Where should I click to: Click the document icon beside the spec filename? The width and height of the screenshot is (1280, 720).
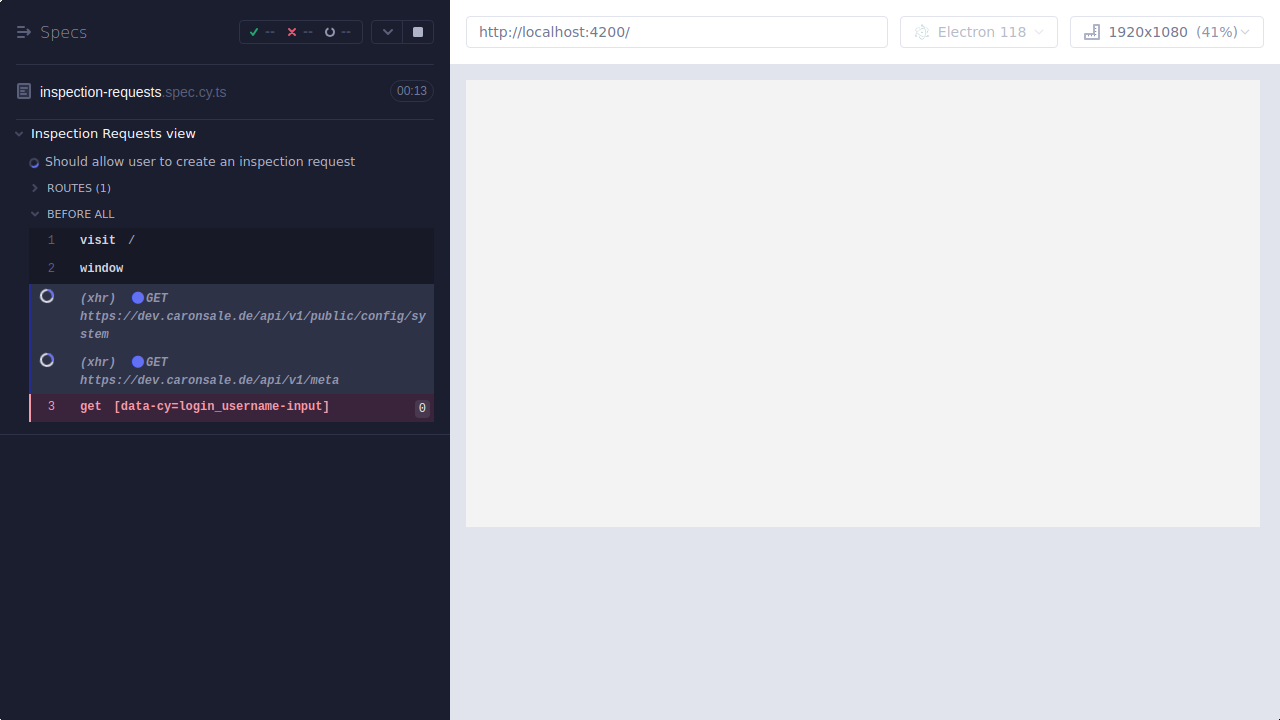click(x=23, y=91)
